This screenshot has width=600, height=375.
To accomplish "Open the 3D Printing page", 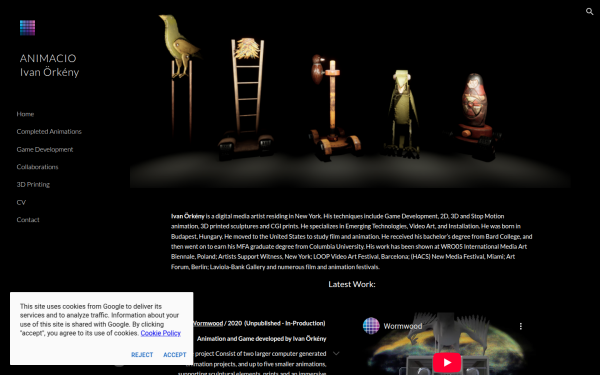I will click(x=33, y=184).
